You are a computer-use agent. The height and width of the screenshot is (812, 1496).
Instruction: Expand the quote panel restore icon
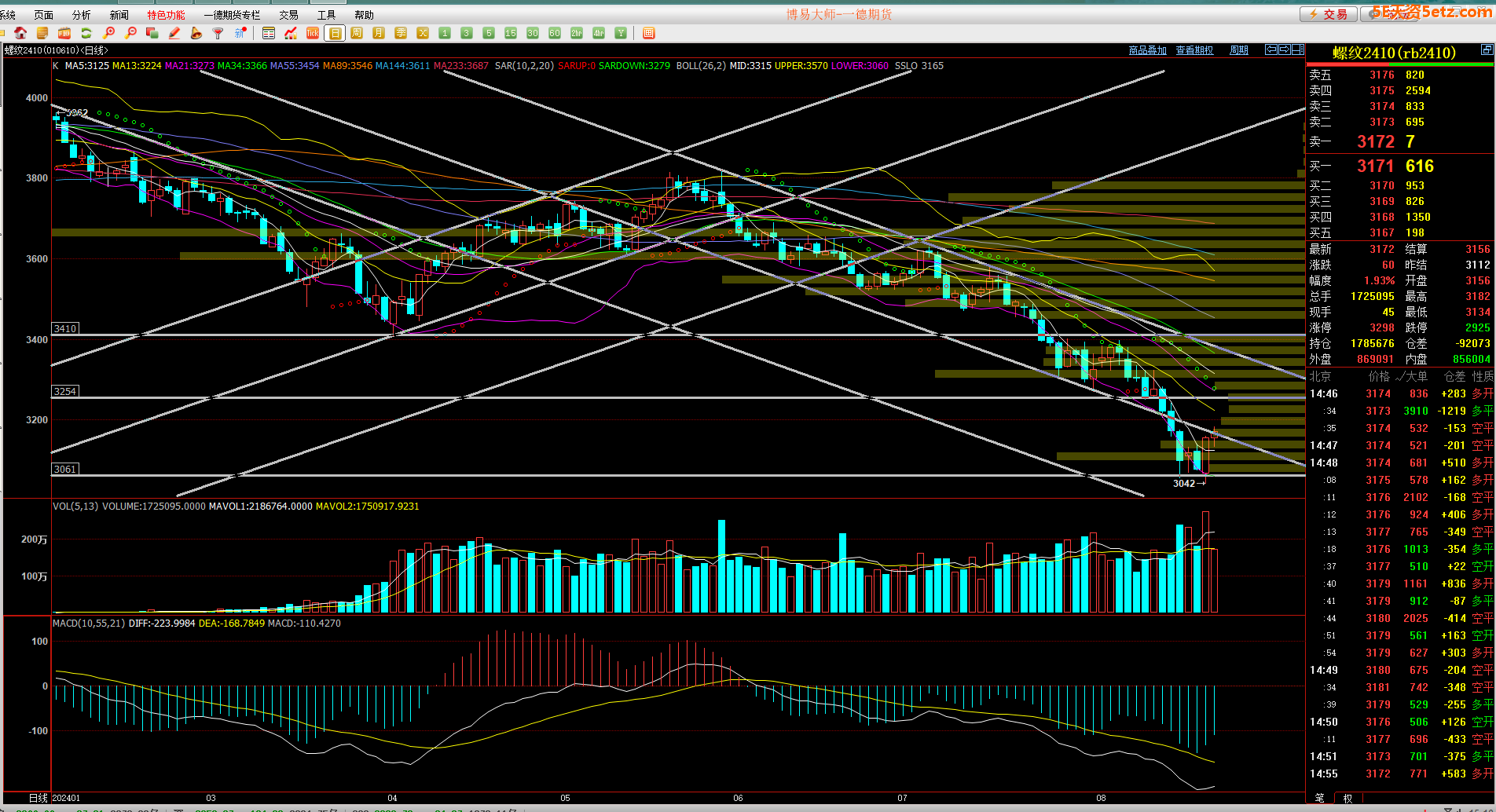[1487, 49]
